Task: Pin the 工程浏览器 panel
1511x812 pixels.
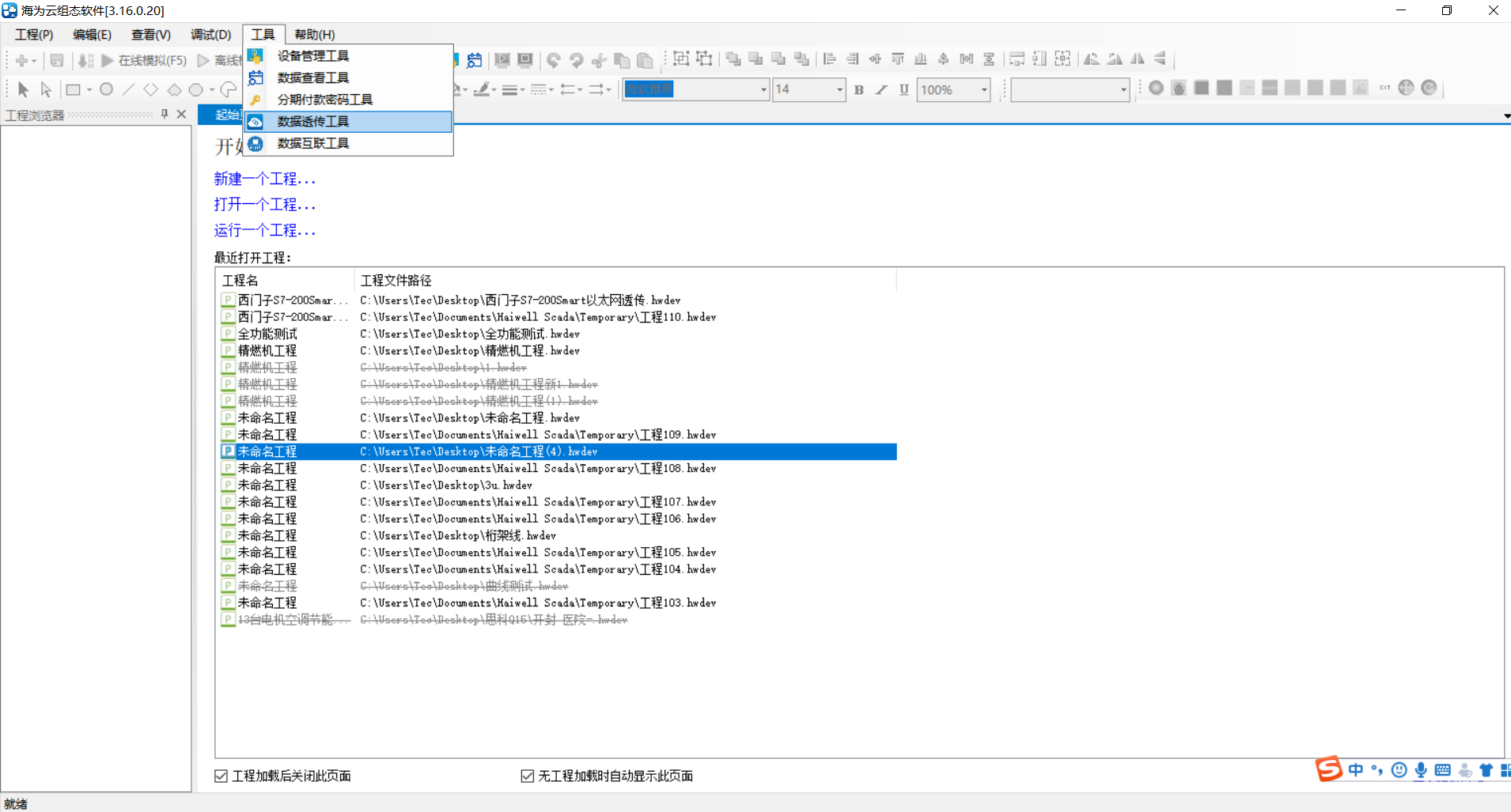Action: tap(165, 114)
